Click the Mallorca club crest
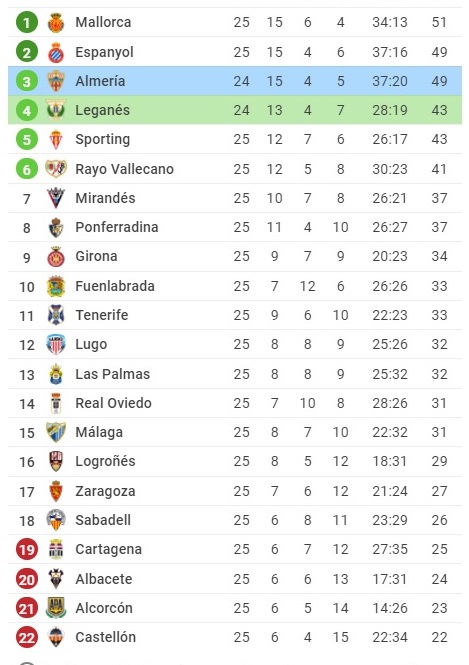Viewport: 469px width, 665px height. point(56,22)
